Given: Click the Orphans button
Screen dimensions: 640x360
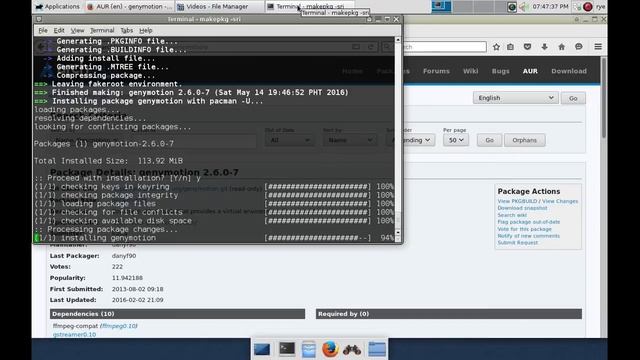Looking at the screenshot, I should (524, 140).
